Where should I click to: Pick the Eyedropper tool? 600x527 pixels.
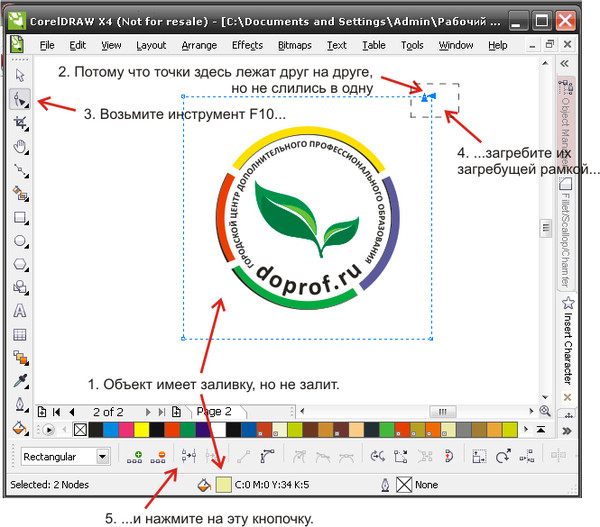20,381
